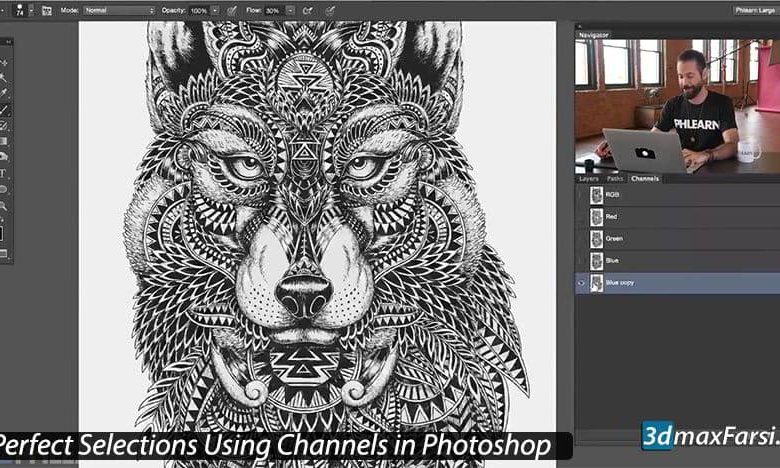Viewport: 780px width, 468px height.
Task: Click the brush size 74 preset thumbnail
Action: pyautogui.click(x=20, y=10)
